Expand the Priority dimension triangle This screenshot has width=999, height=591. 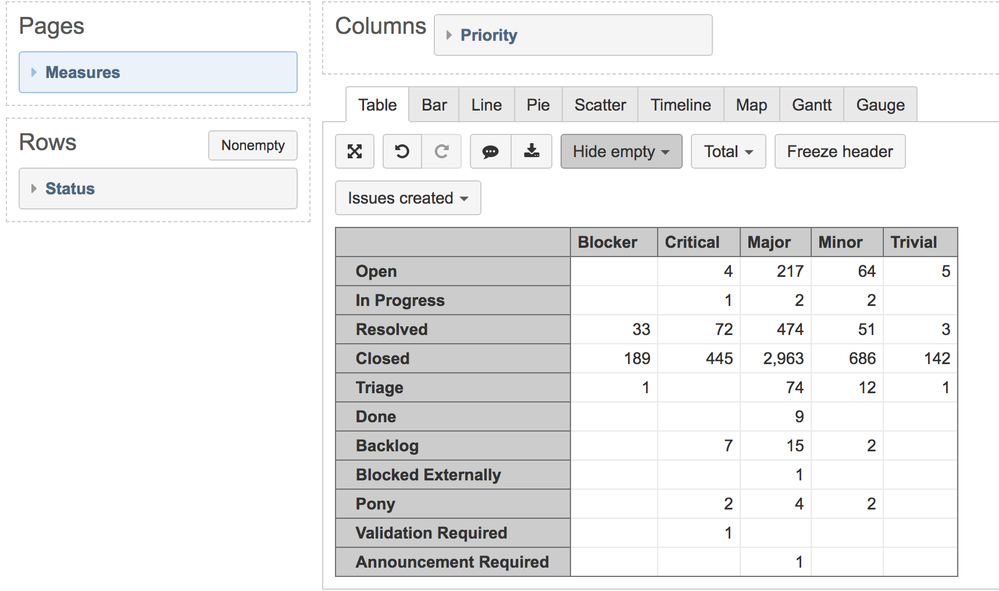(449, 35)
